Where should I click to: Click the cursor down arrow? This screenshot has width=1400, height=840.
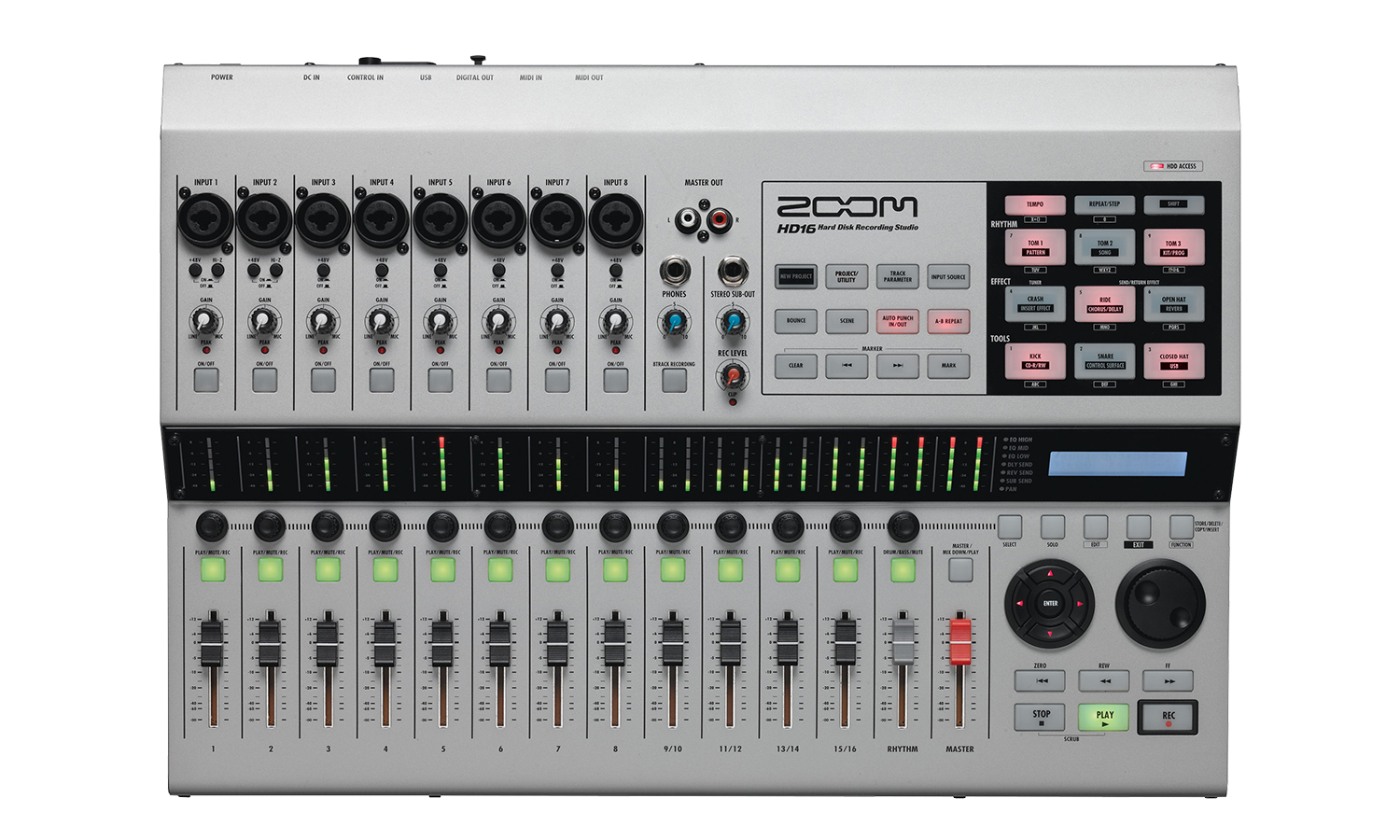point(1050,634)
